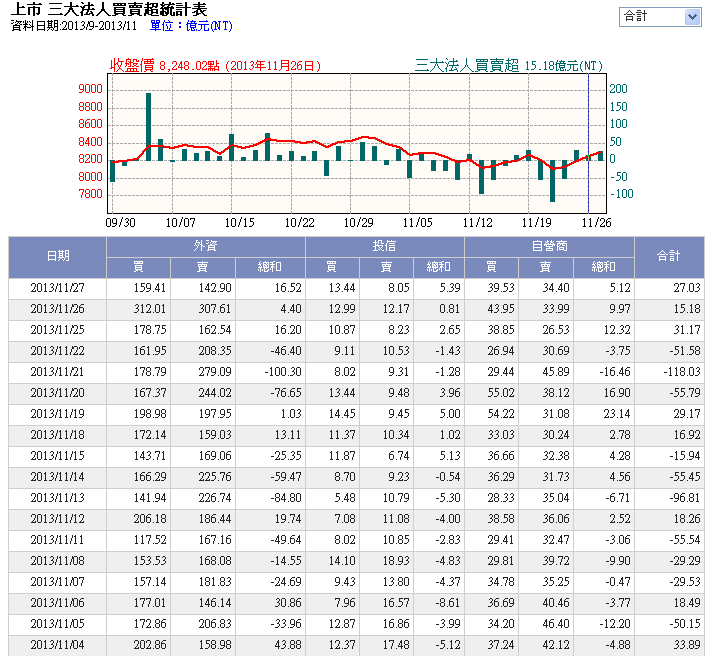Click the -96.81 total value
712x656 pixels.
[x=685, y=498]
